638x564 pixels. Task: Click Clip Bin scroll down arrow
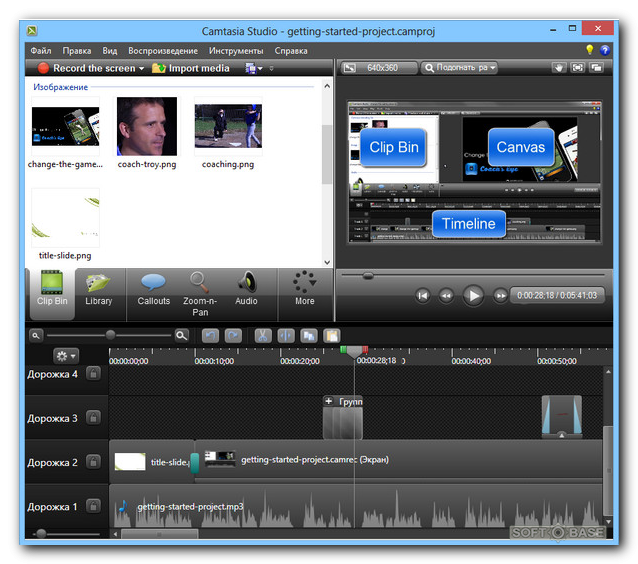(x=327, y=262)
